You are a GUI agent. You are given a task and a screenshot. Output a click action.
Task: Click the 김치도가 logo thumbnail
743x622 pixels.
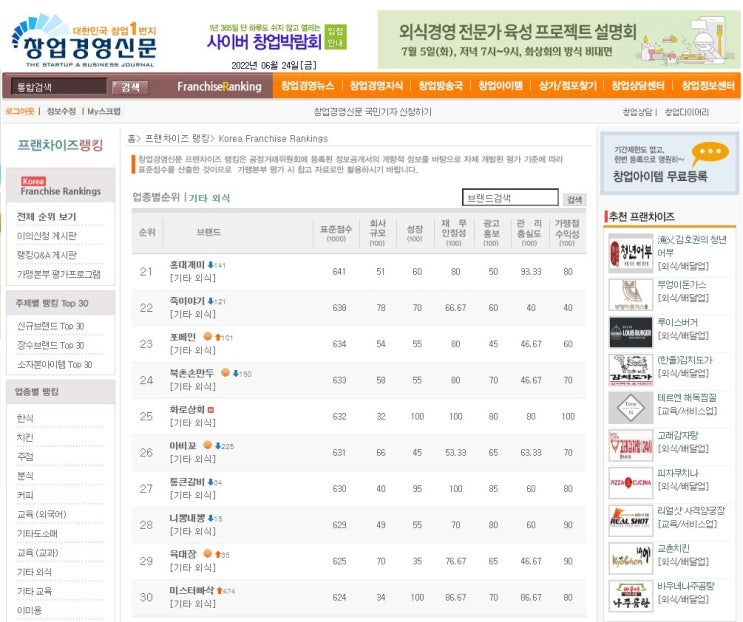coord(631,370)
